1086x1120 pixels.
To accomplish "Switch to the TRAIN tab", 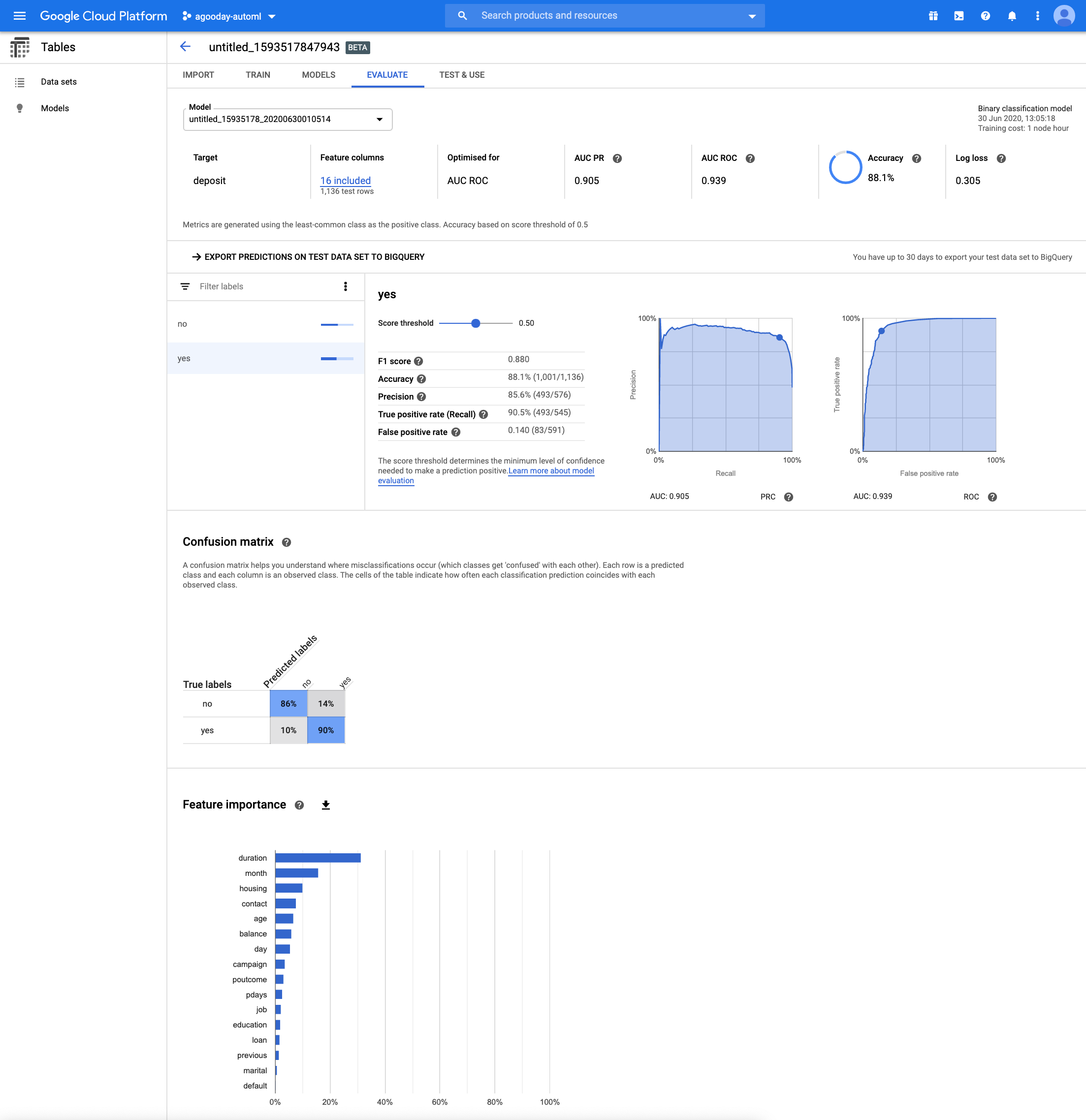I will point(258,75).
